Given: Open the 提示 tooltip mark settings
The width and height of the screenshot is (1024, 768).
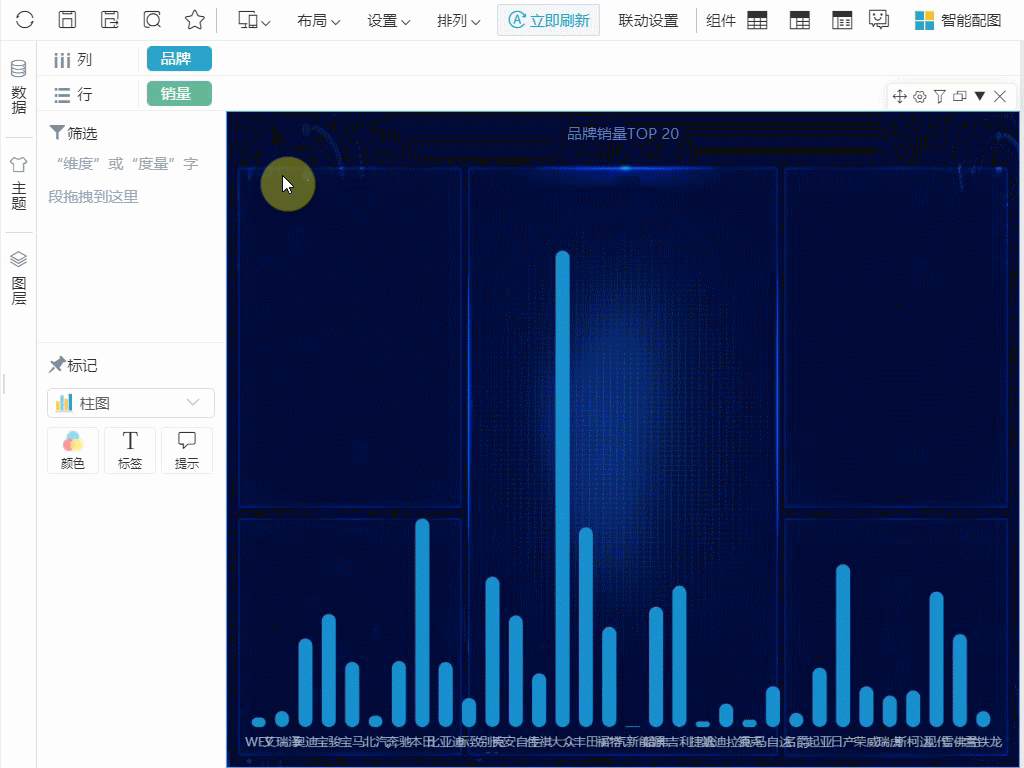Looking at the screenshot, I should pyautogui.click(x=187, y=451).
